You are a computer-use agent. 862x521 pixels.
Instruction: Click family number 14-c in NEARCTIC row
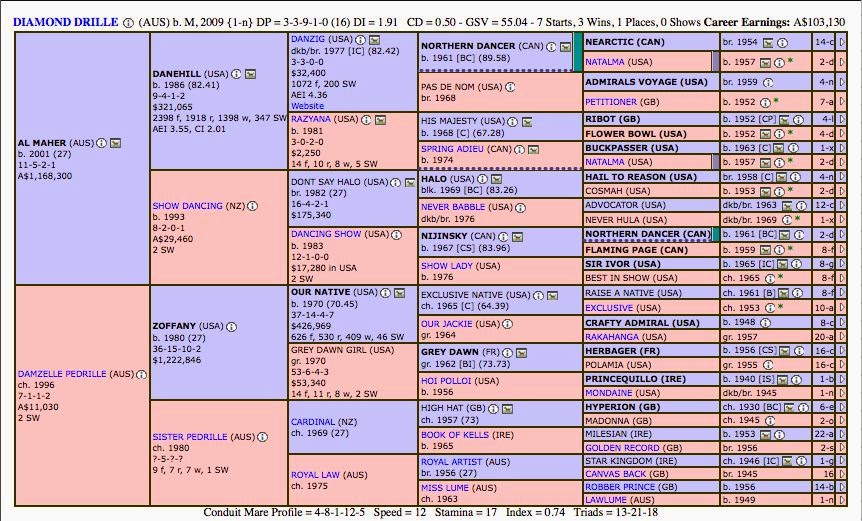point(824,42)
